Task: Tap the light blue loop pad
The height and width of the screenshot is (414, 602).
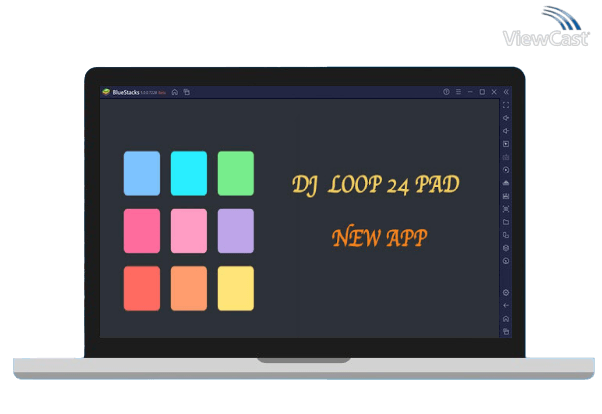Action: tap(142, 173)
